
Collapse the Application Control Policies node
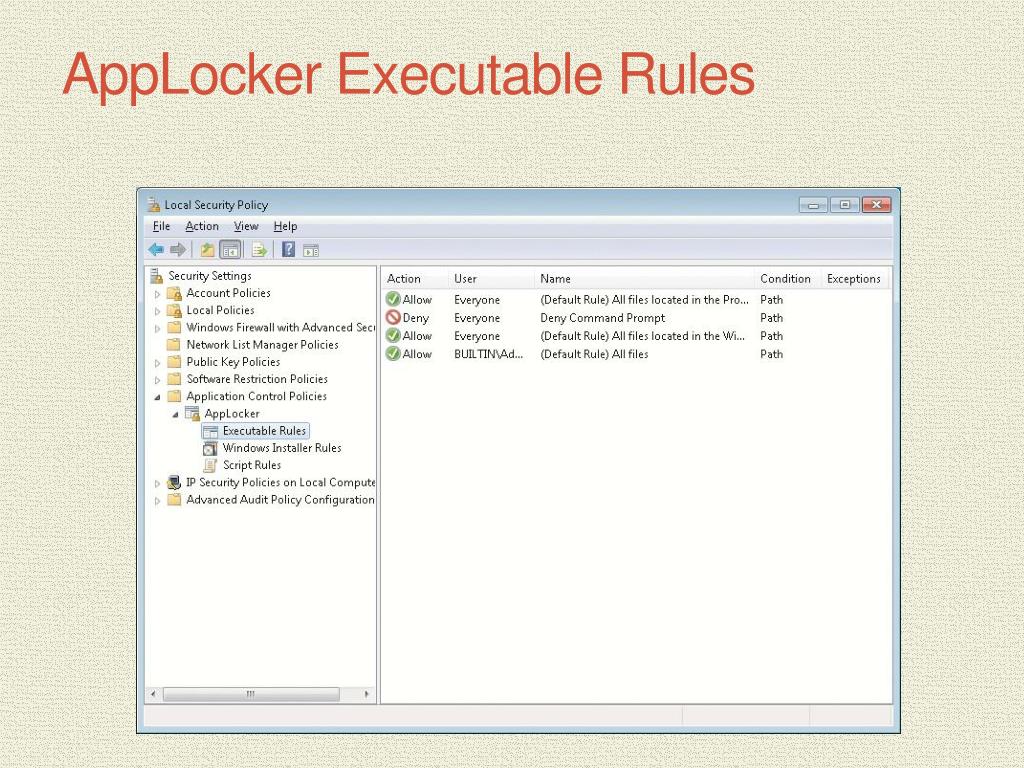coord(157,396)
